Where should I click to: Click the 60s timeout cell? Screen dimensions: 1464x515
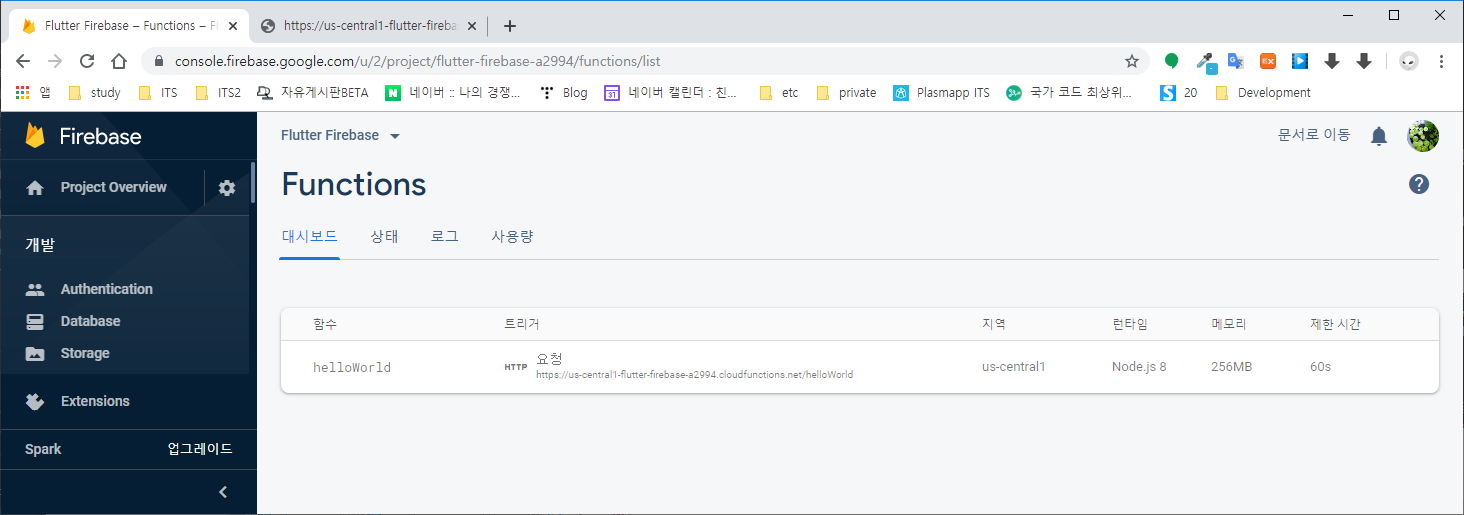pyautogui.click(x=1320, y=367)
